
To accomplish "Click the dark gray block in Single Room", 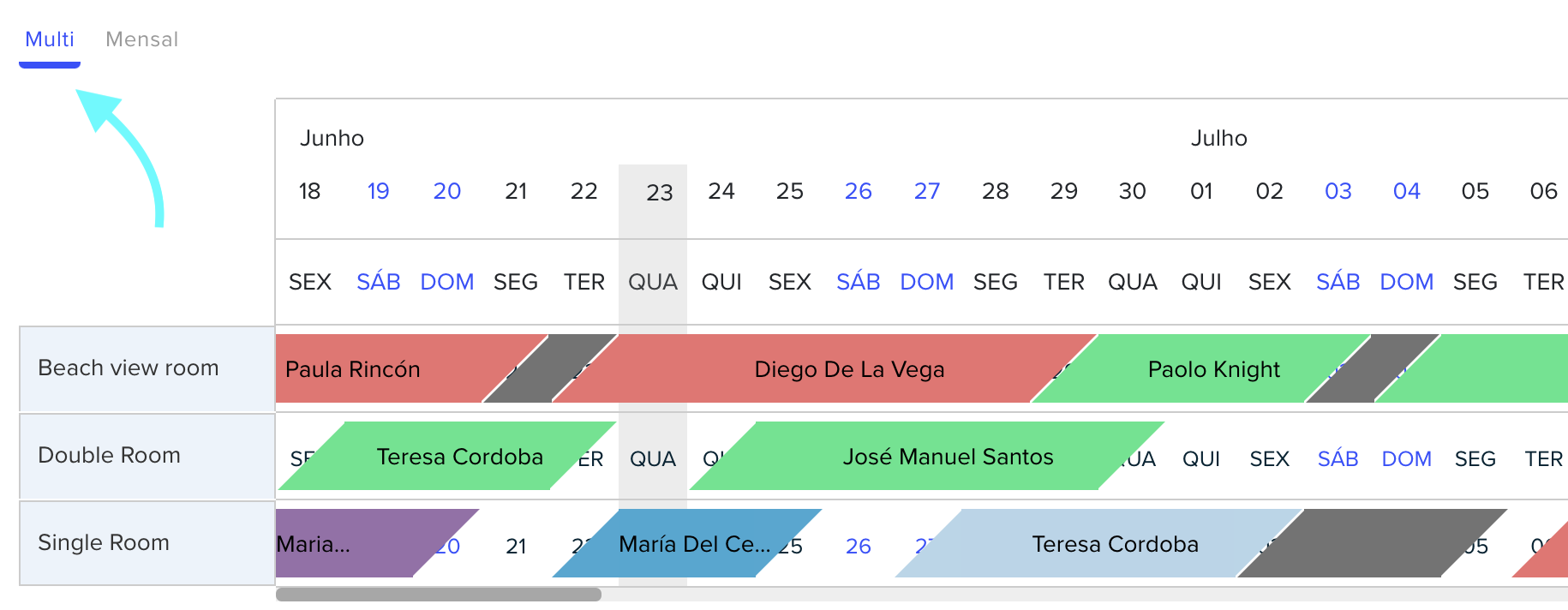I will click(x=1373, y=543).
